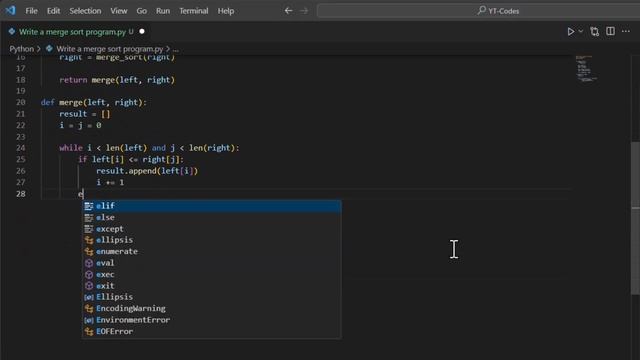This screenshot has width=640, height=360.
Task: Choose the else suggestion
Action: pos(211,218)
